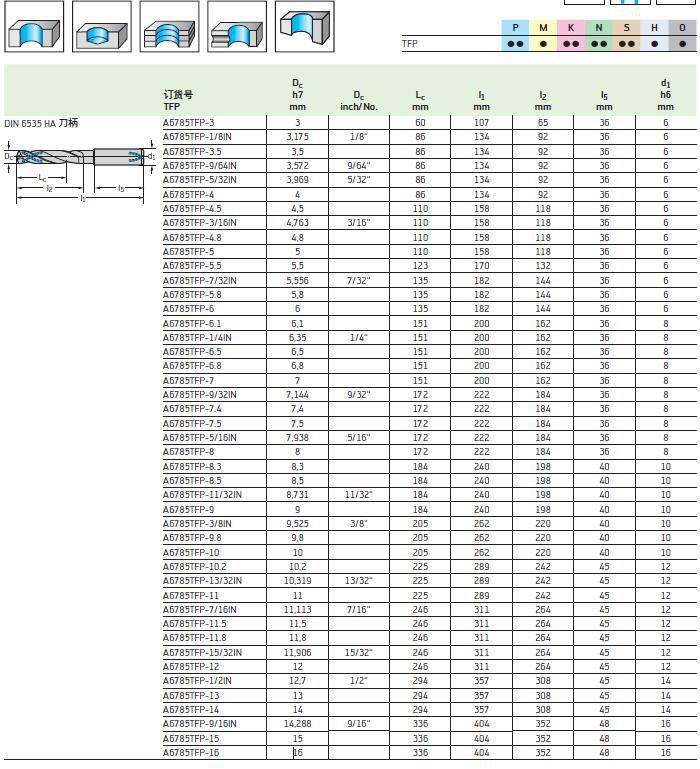
Task: Select order number A6785TFP-4.5
Action: [x=192, y=209]
